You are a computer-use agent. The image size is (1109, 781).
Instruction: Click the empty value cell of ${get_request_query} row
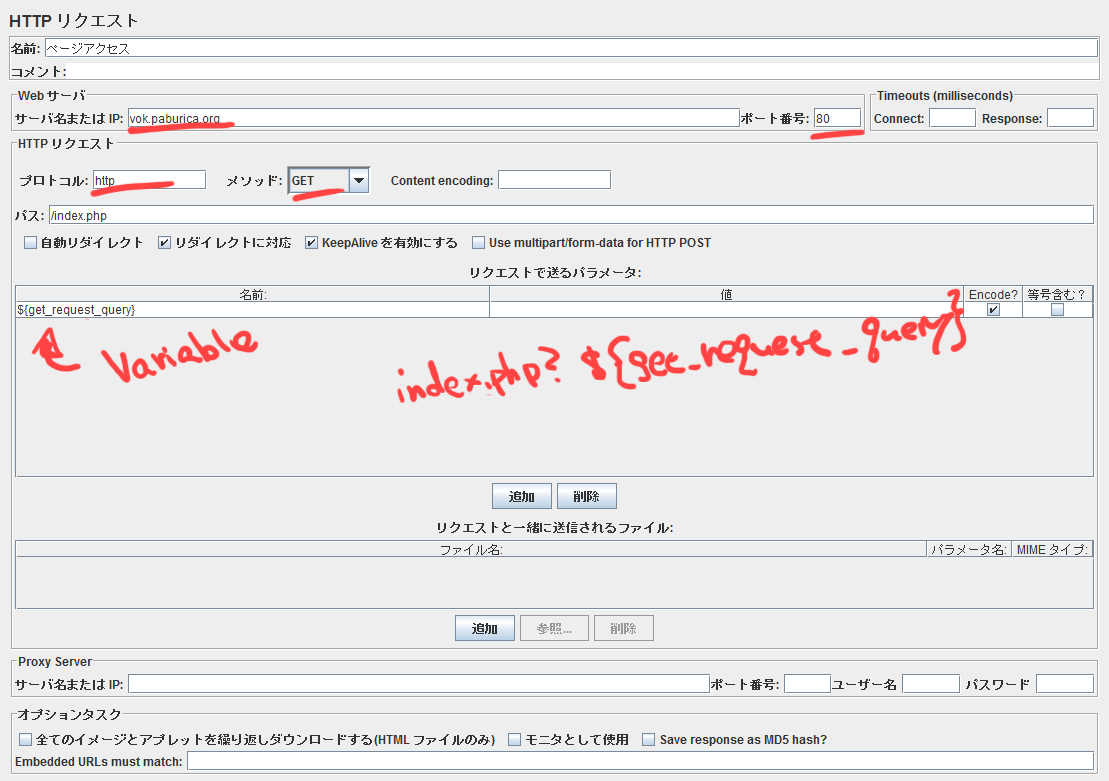pyautogui.click(x=726, y=310)
